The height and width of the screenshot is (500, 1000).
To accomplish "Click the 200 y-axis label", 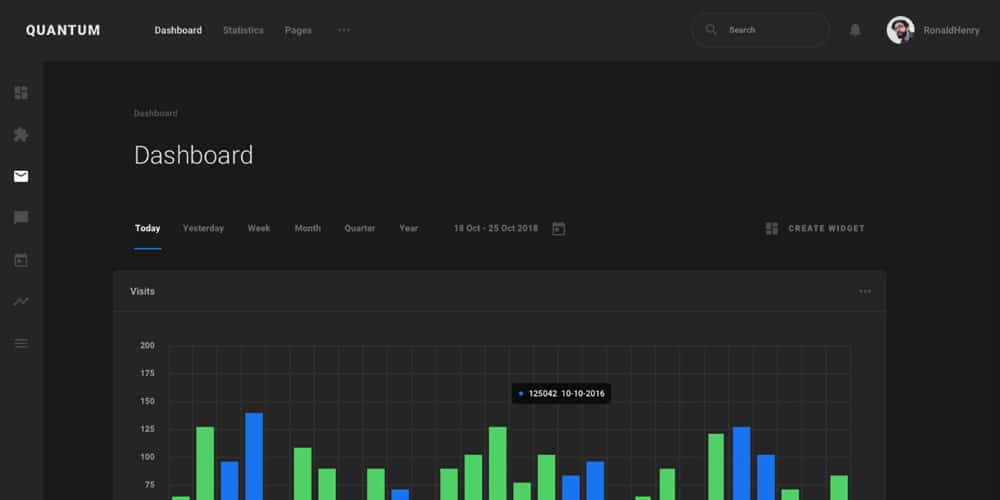I will pos(147,346).
